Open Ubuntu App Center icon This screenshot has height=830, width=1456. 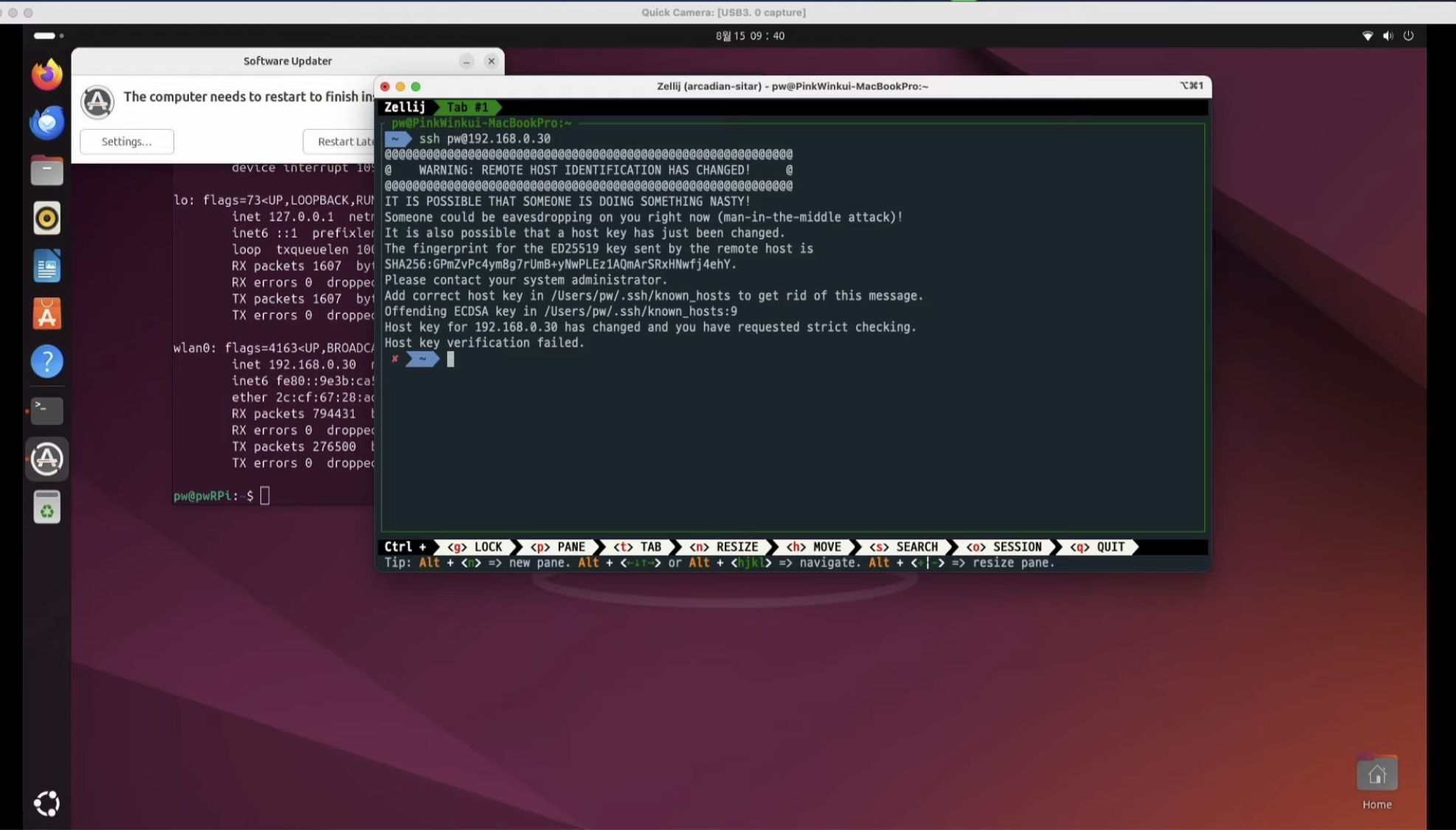pos(46,314)
